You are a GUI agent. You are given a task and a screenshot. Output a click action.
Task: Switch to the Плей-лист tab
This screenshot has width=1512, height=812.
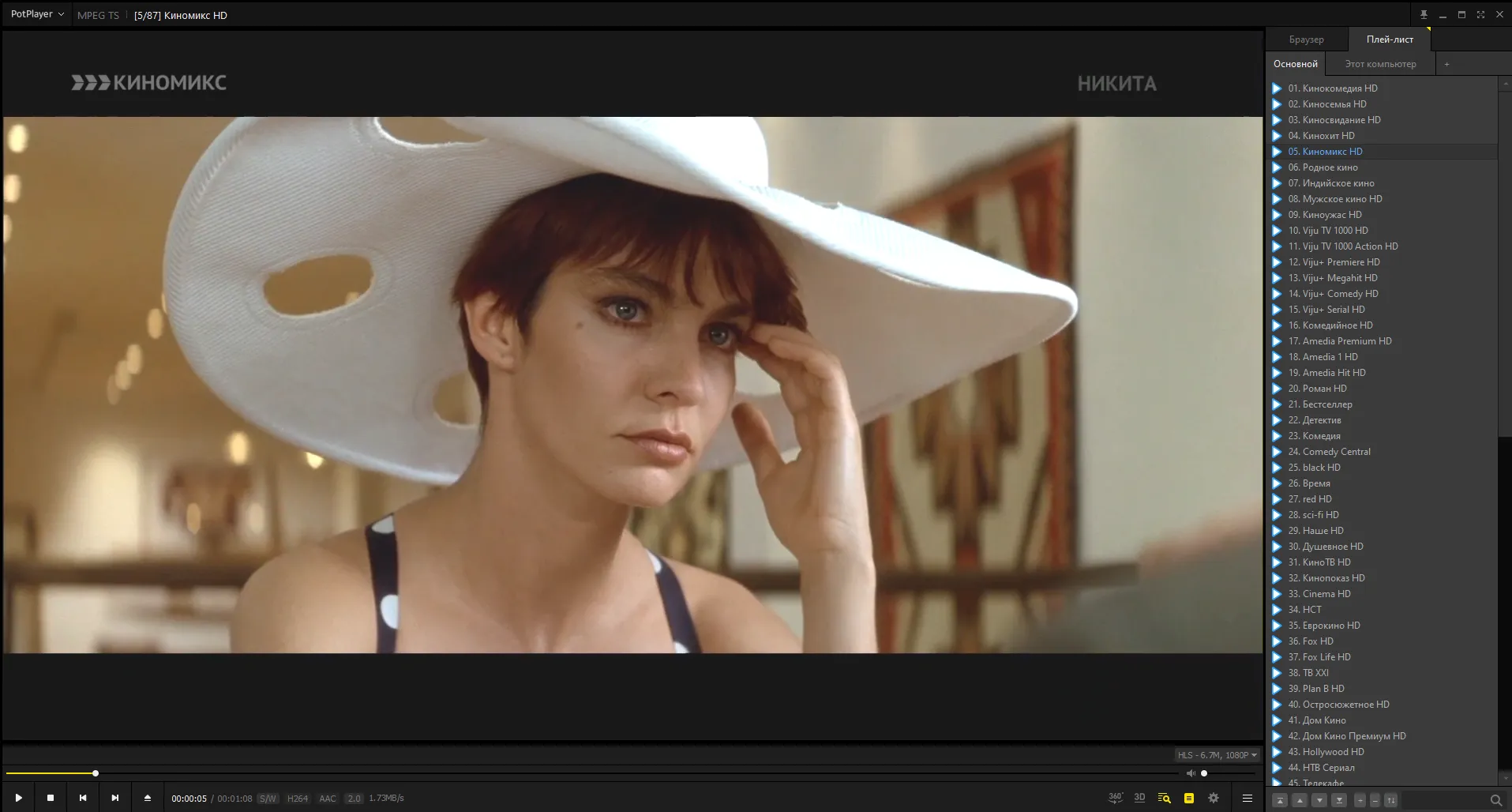click(1390, 39)
